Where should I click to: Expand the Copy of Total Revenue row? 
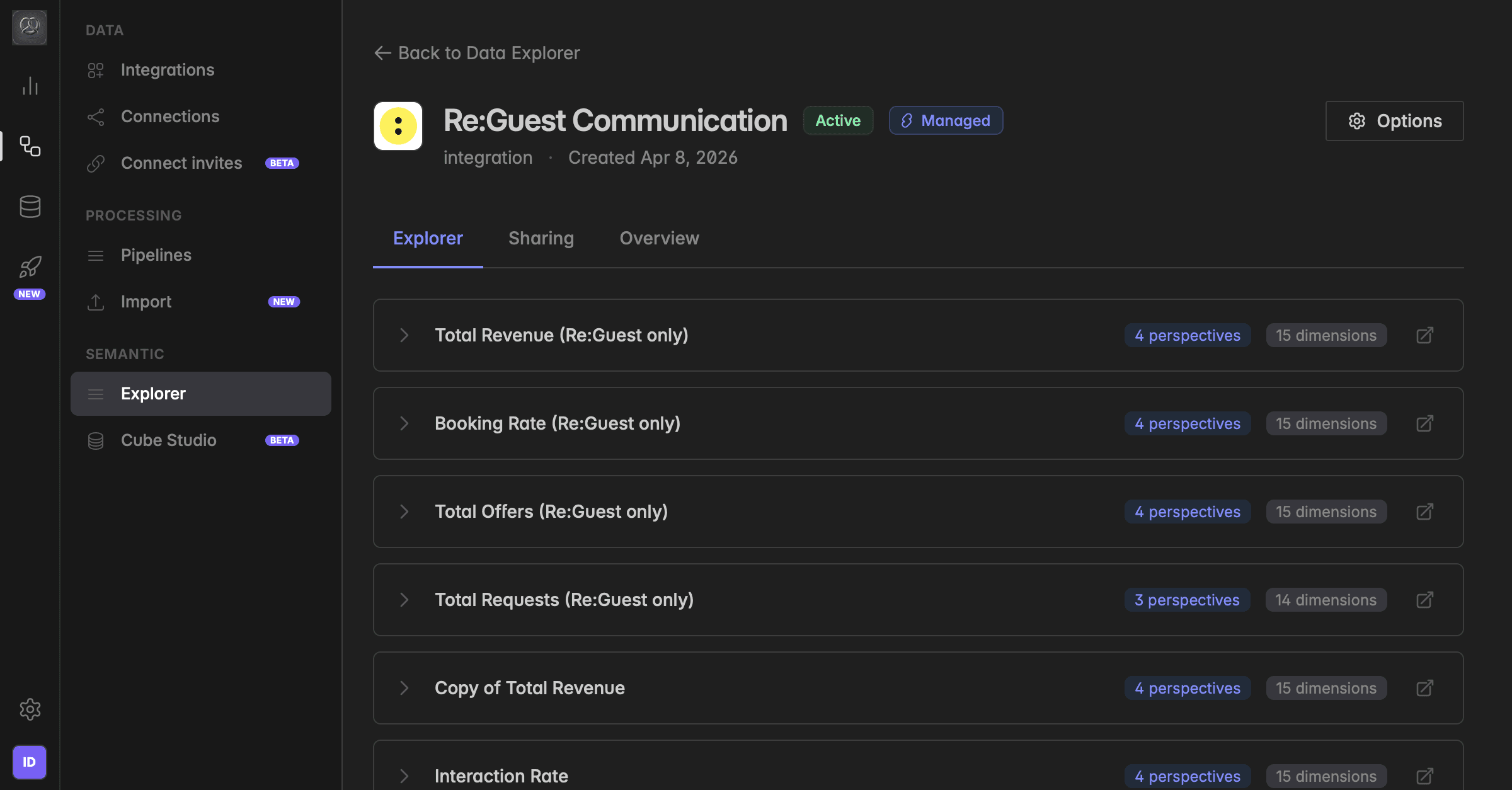point(404,688)
